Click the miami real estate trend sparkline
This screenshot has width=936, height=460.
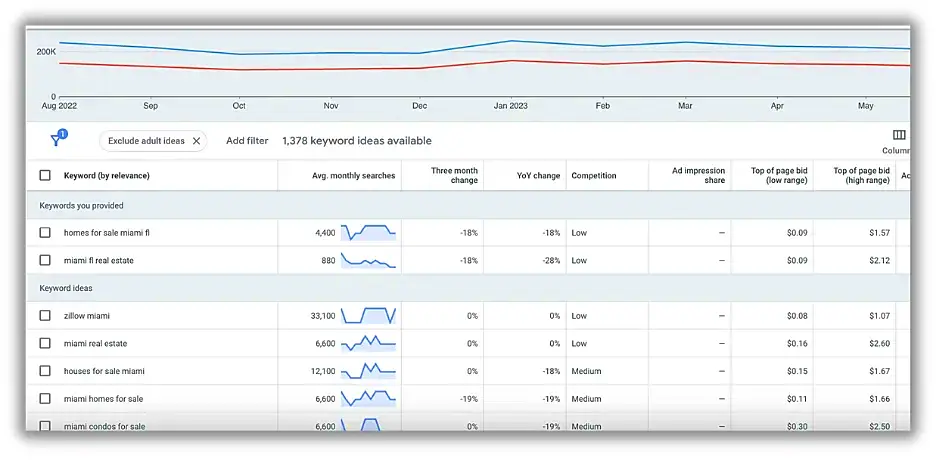pos(368,344)
